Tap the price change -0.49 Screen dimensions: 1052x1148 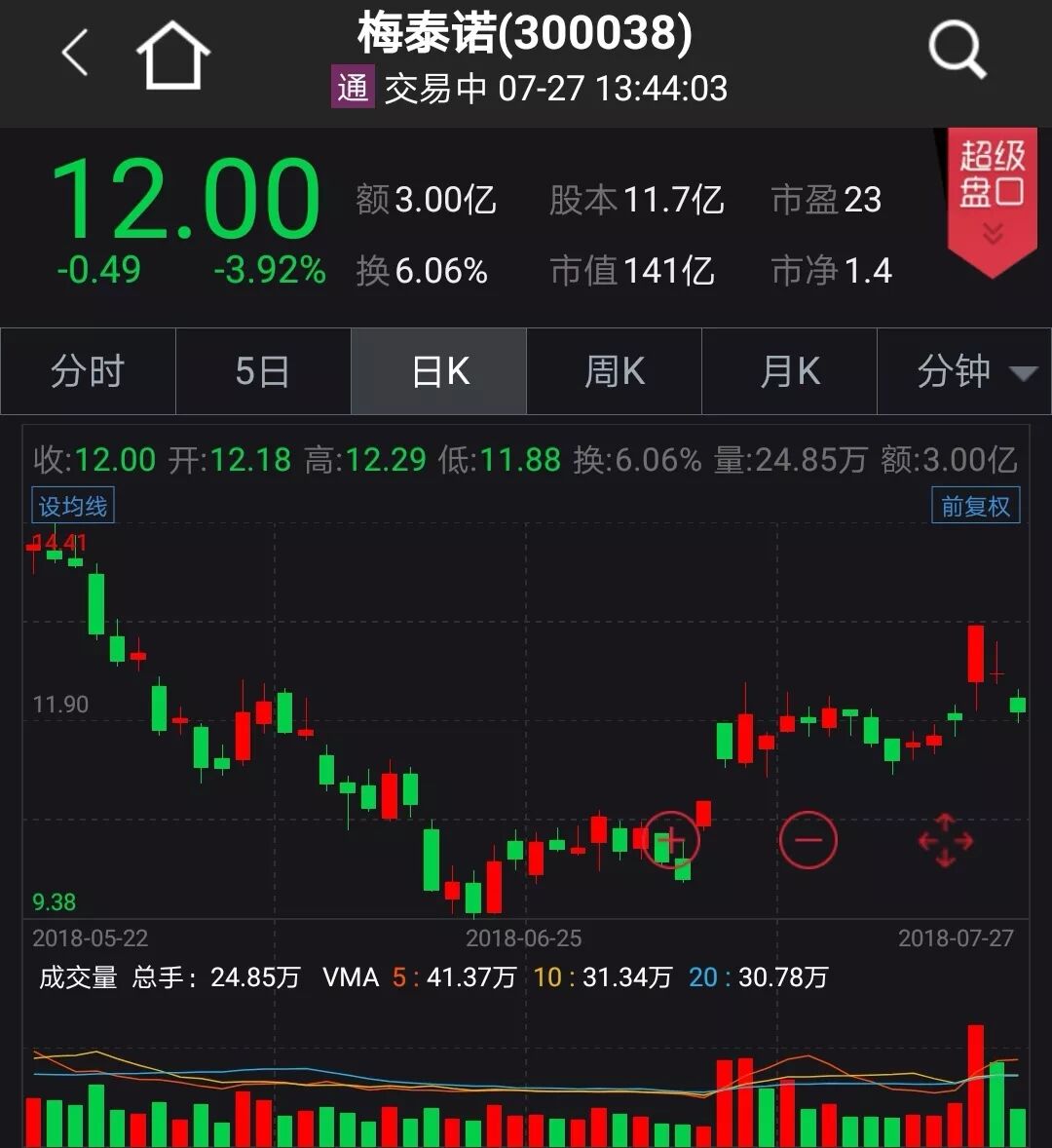98,270
